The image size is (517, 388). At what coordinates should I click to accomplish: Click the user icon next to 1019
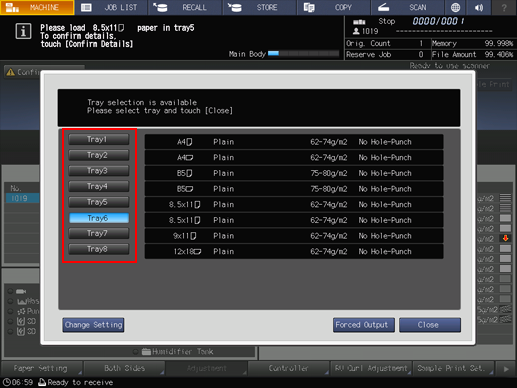(x=356, y=31)
